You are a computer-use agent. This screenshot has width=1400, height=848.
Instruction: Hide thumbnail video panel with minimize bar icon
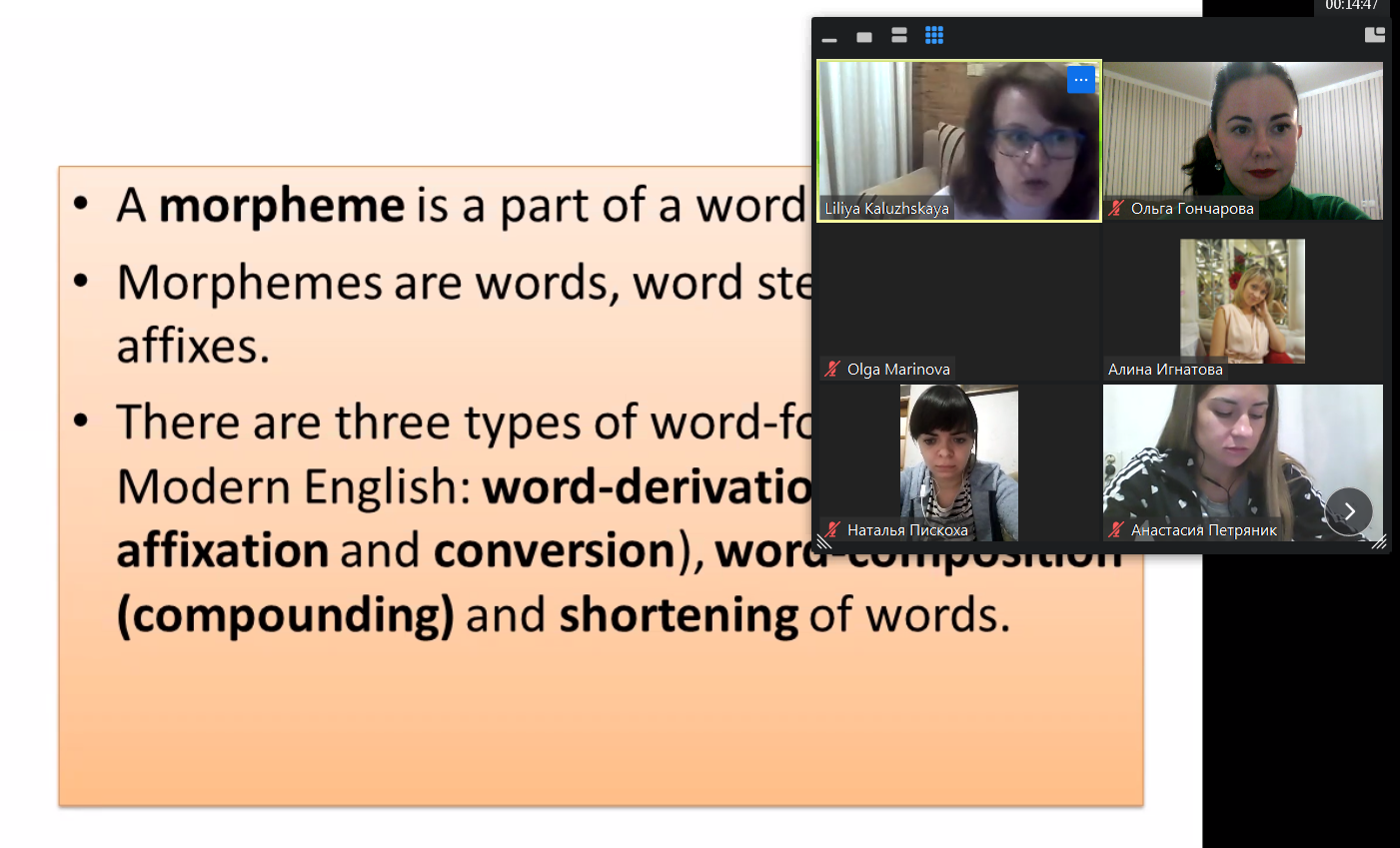pos(829,39)
